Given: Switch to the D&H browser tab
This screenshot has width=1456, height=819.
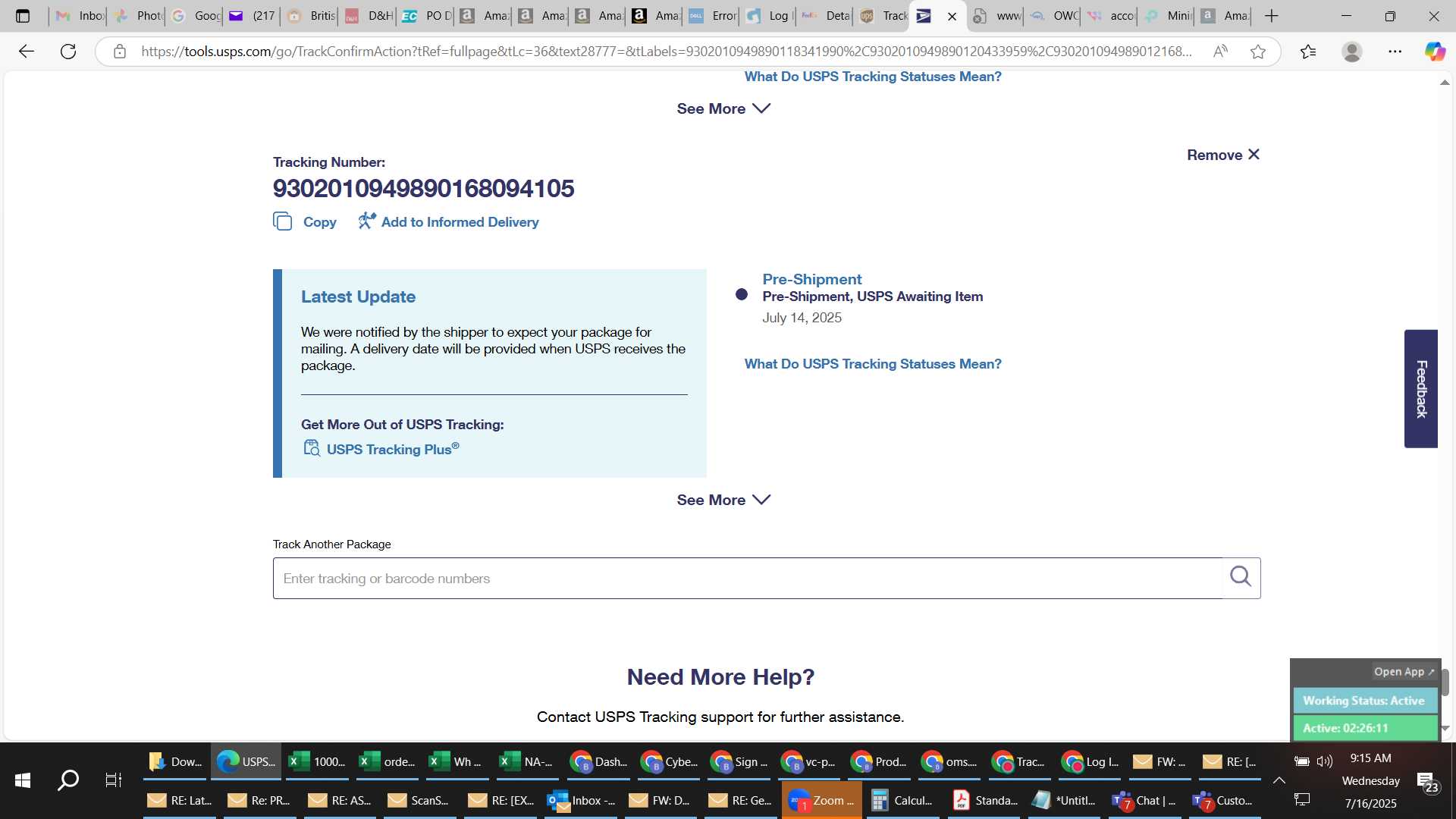Looking at the screenshot, I should (x=369, y=16).
